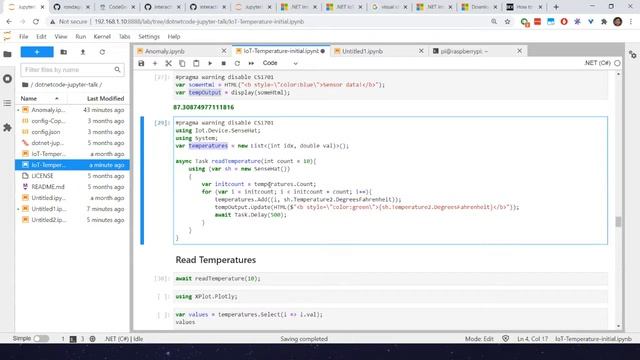Viewport: 640px width, 360px height.
Task: Open the Kernel menu
Action: point(102,36)
